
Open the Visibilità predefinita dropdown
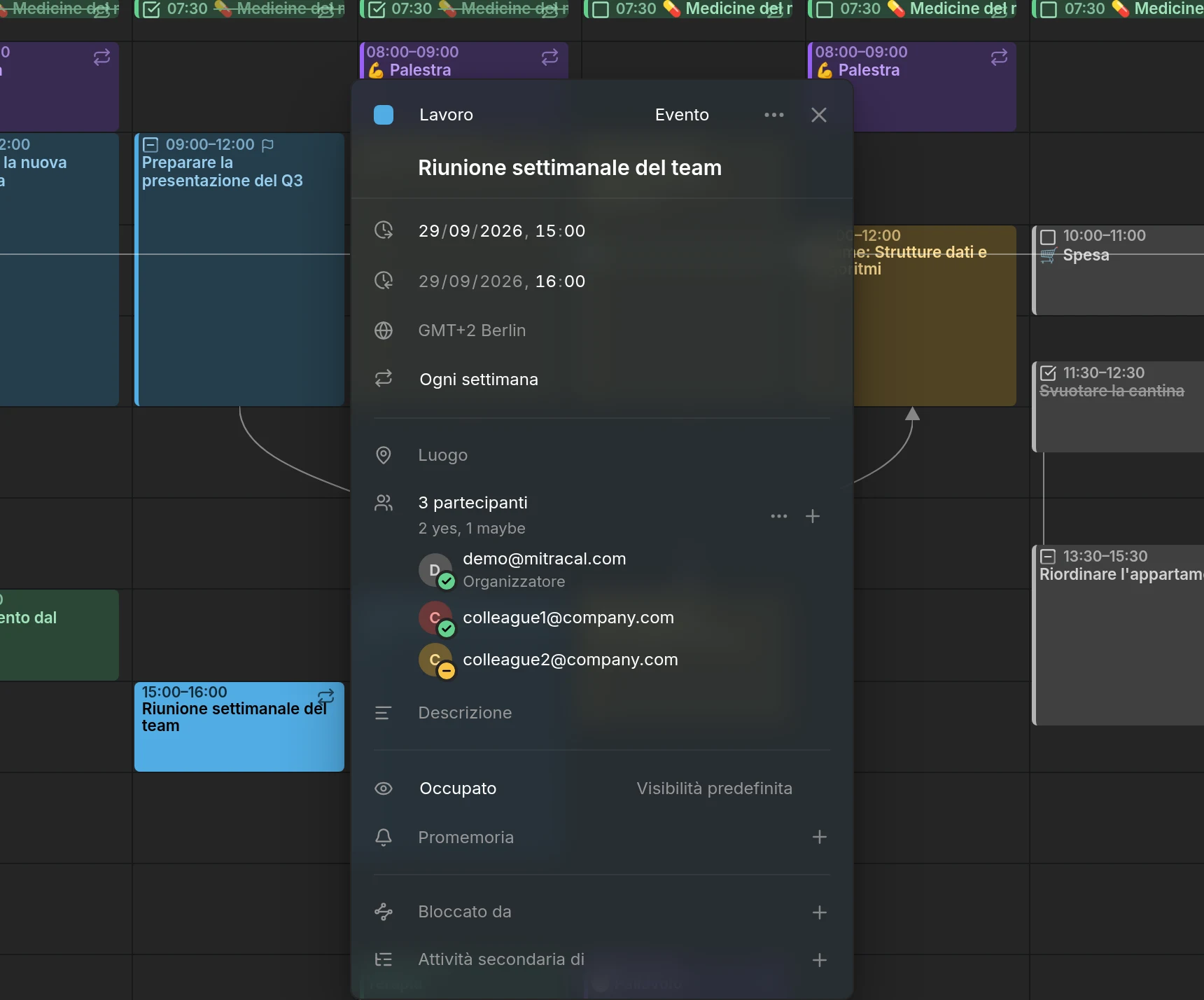[714, 789]
